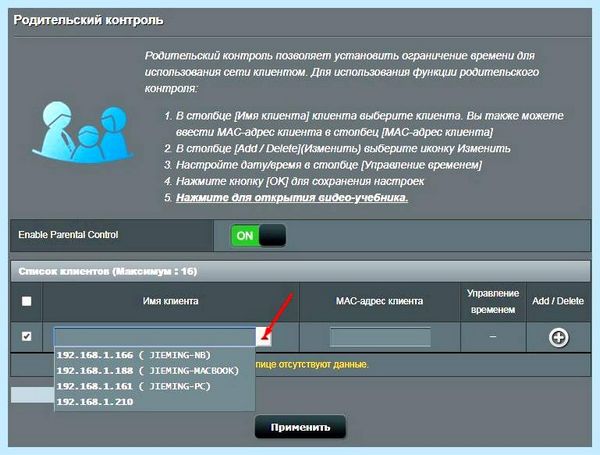
Task: Click the Родительский контроль page title
Action: 88,20
